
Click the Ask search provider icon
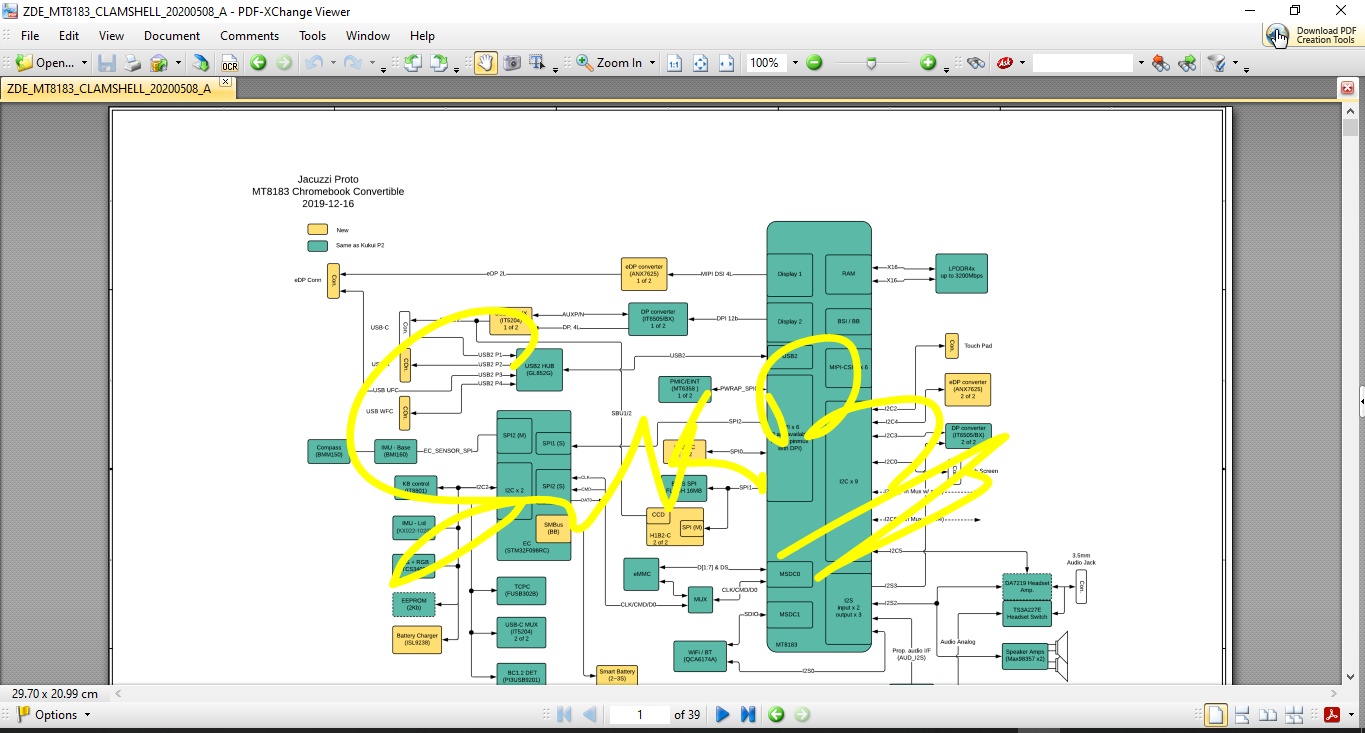[x=1005, y=63]
